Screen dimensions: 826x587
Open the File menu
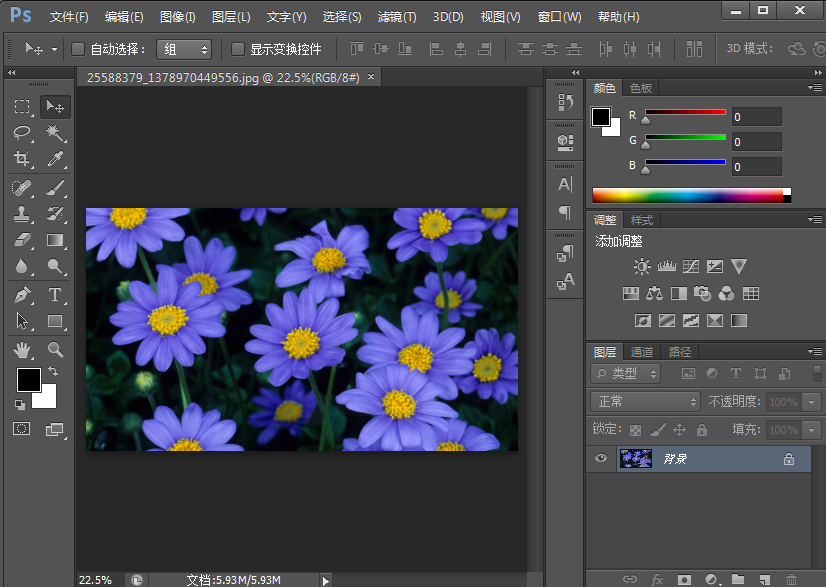point(69,17)
